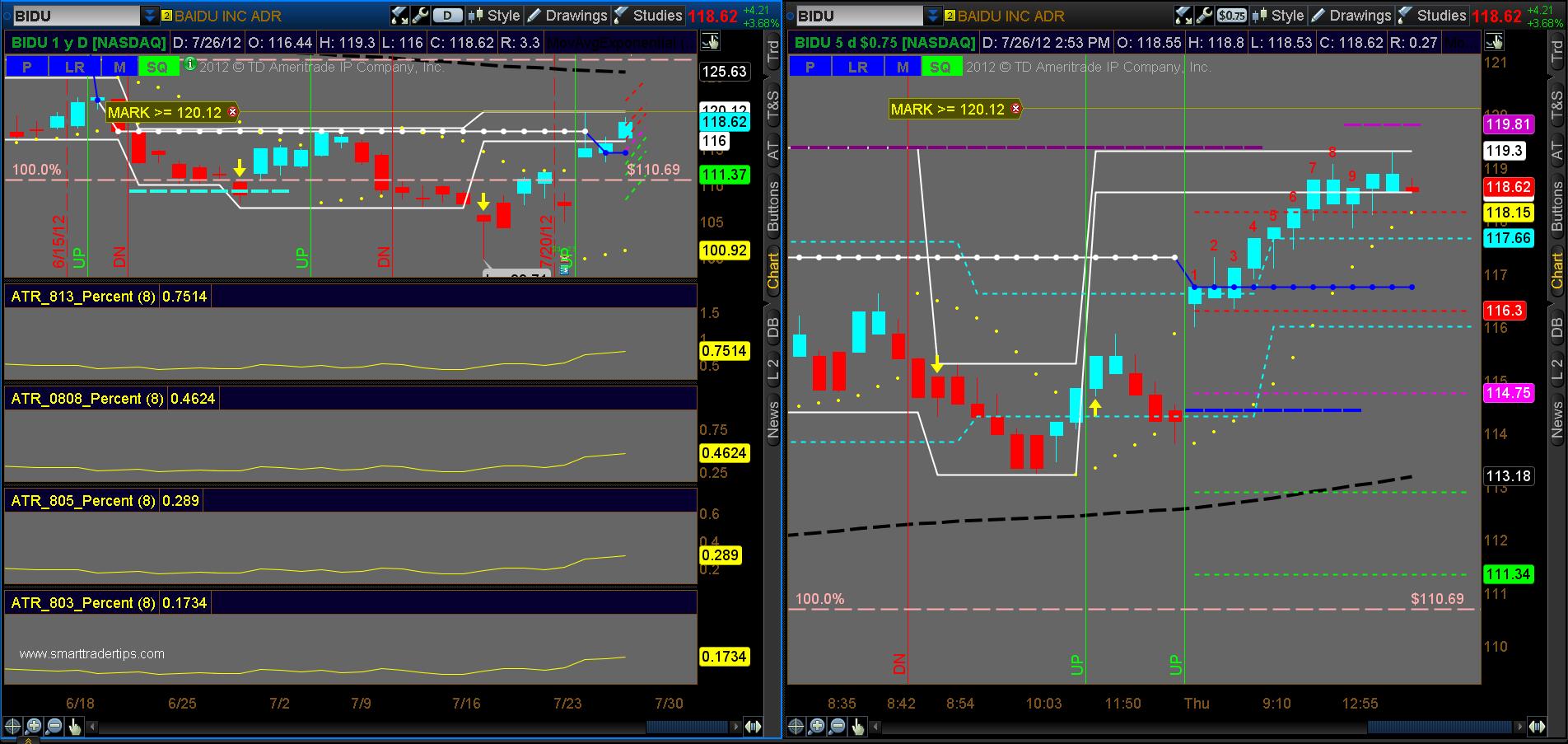Open the DB side tab on right chart

click(x=1556, y=328)
